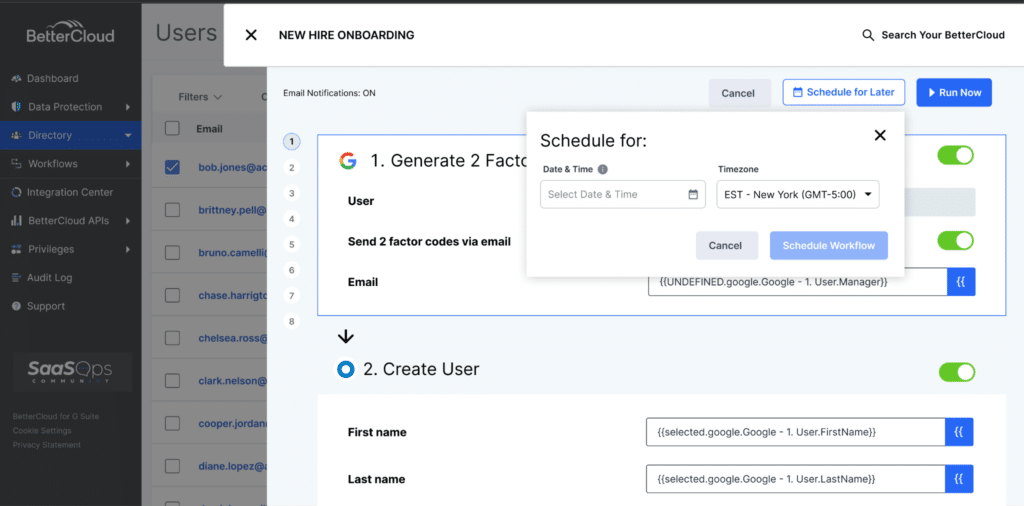Viewport: 1024px width, 506px height.
Task: Click the Select Date & Time field
Action: [x=622, y=195]
